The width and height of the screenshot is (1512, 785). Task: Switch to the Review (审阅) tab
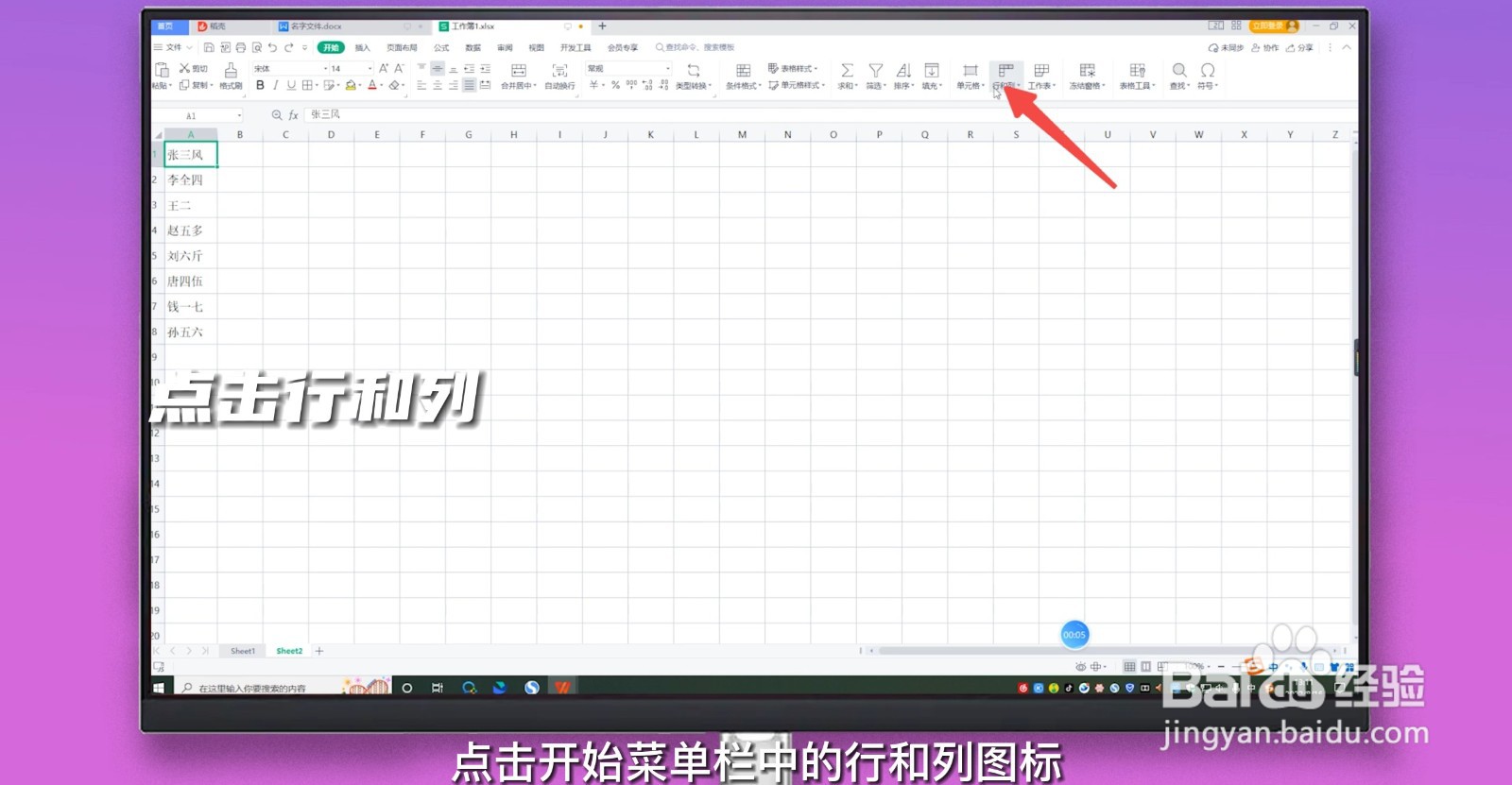click(x=505, y=47)
